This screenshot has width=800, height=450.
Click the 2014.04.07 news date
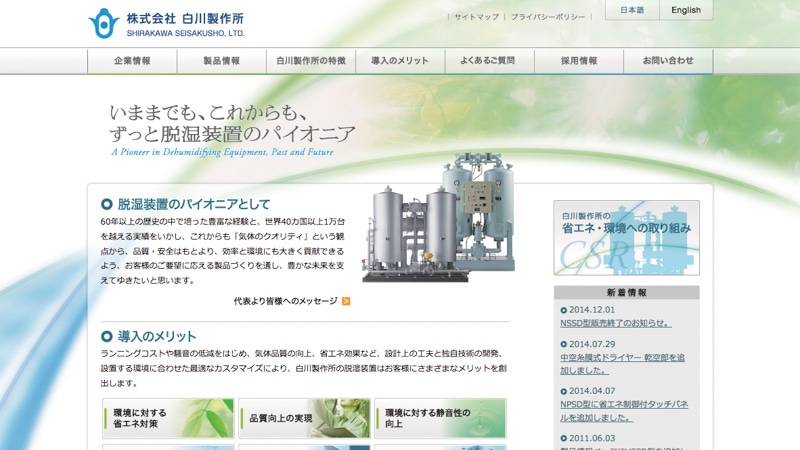pyautogui.click(x=592, y=391)
